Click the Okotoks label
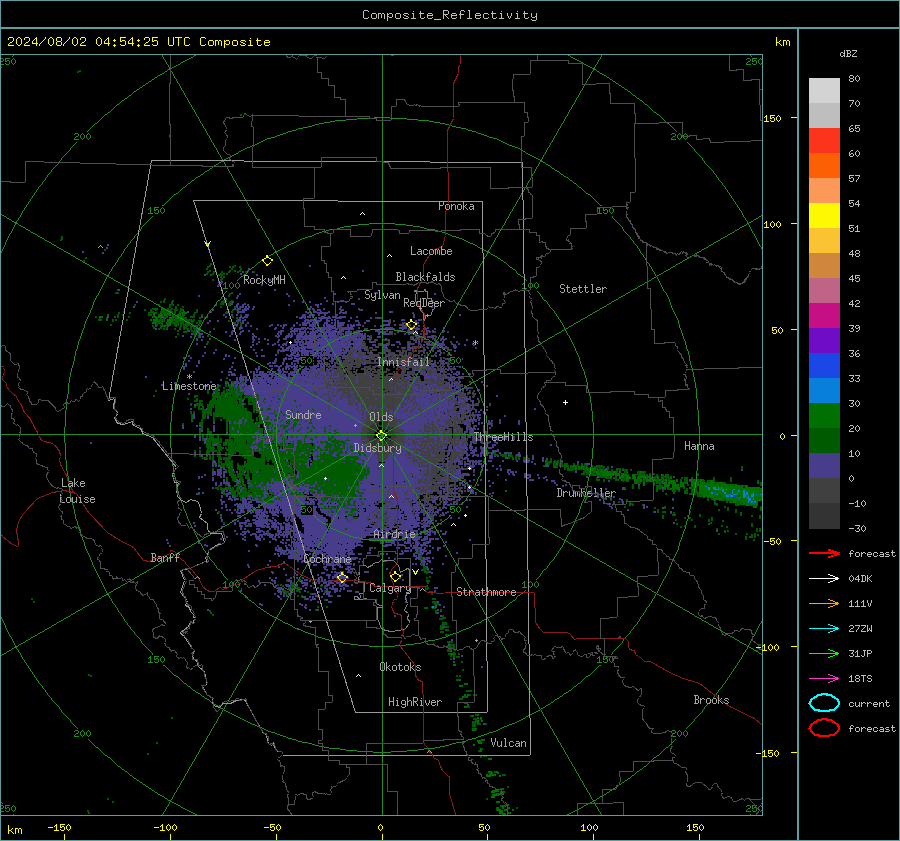 [400, 667]
